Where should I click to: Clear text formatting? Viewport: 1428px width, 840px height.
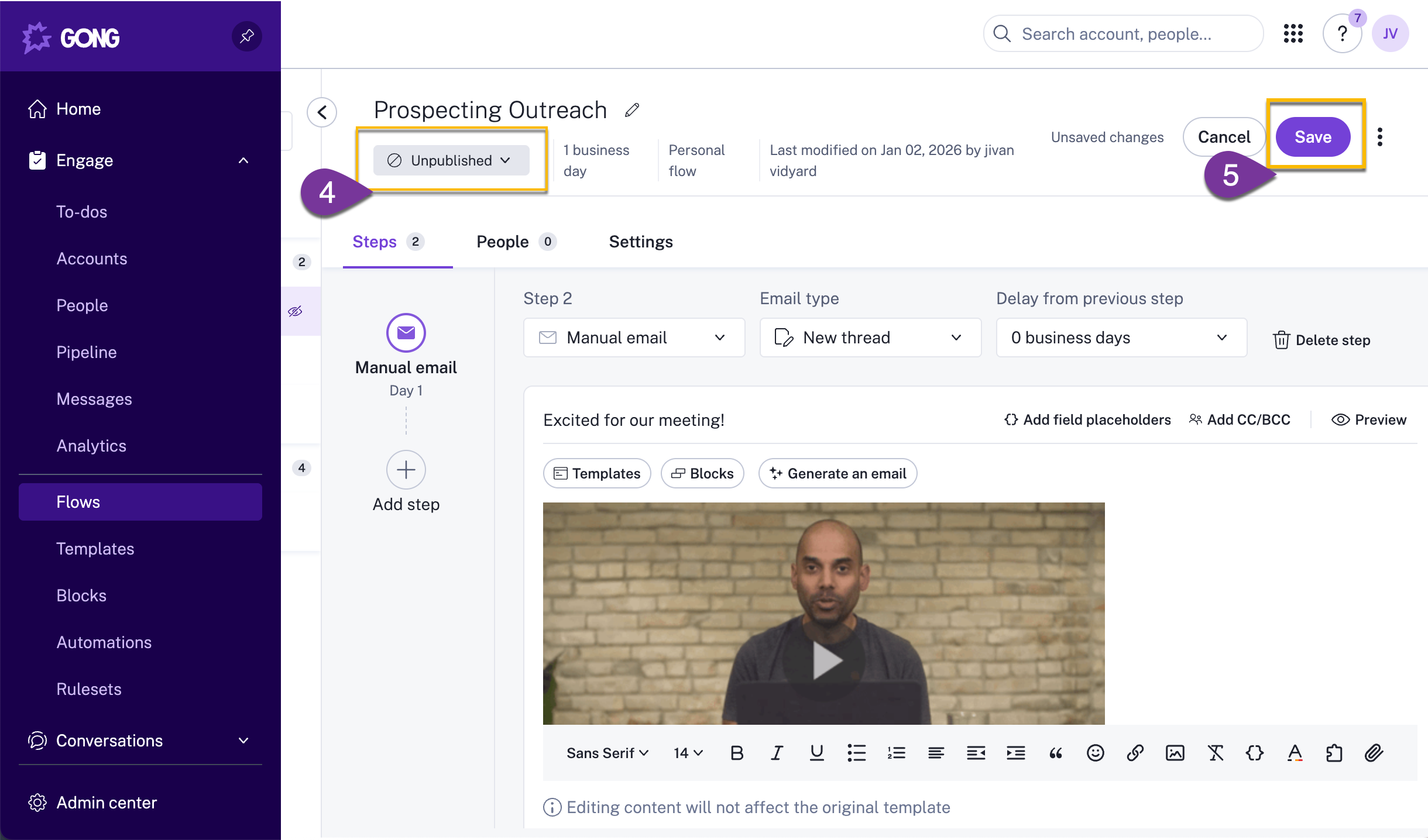1215,753
